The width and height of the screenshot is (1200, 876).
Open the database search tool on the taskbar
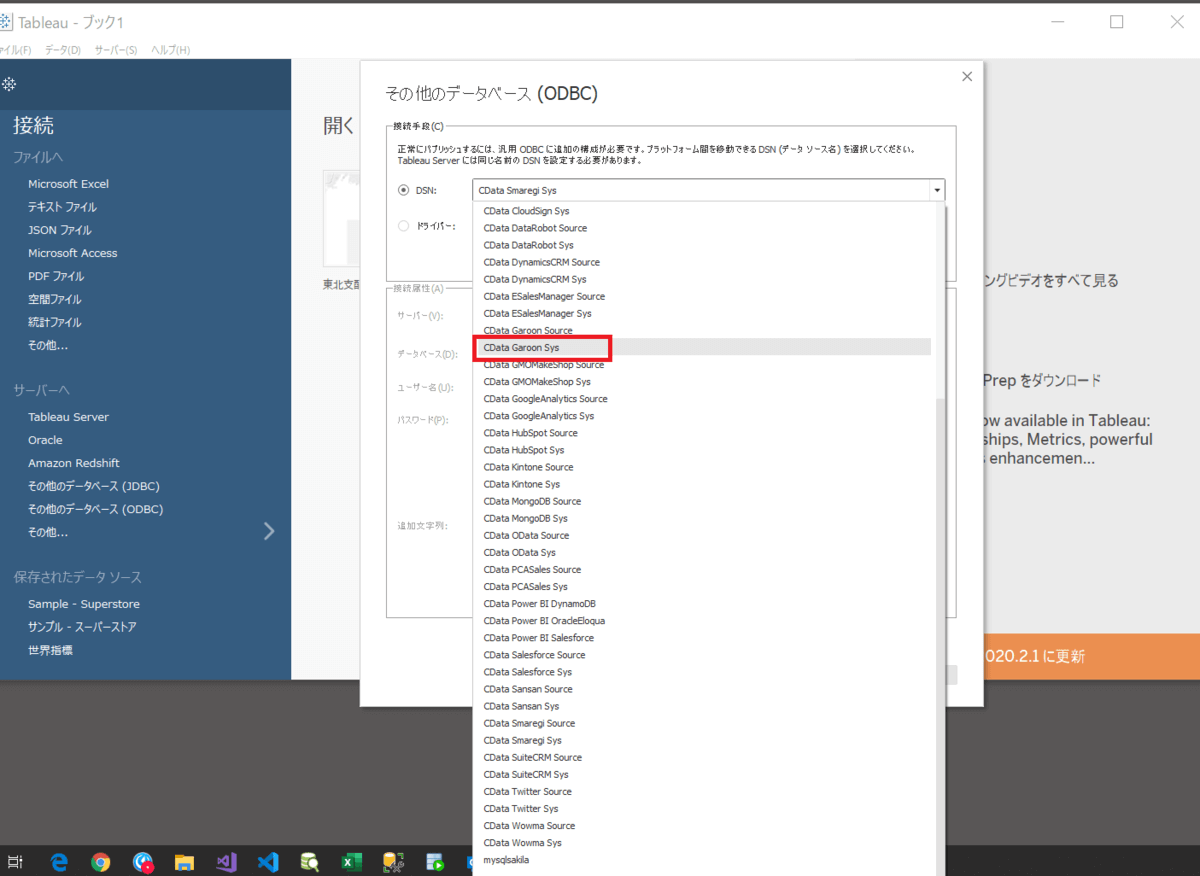coord(310,861)
